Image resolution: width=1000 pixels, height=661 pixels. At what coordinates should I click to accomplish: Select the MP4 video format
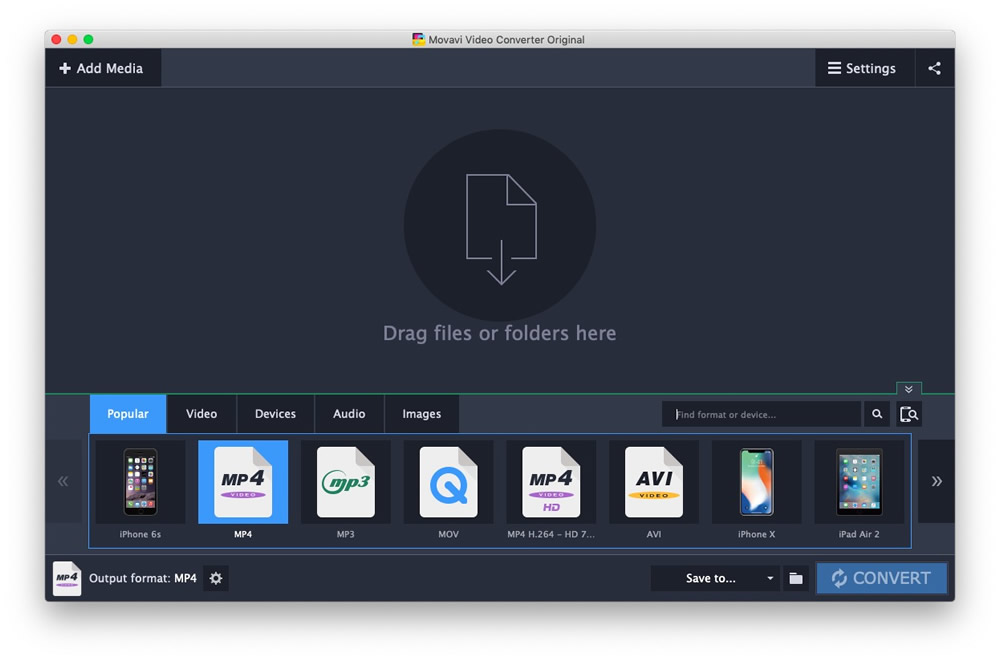click(243, 490)
